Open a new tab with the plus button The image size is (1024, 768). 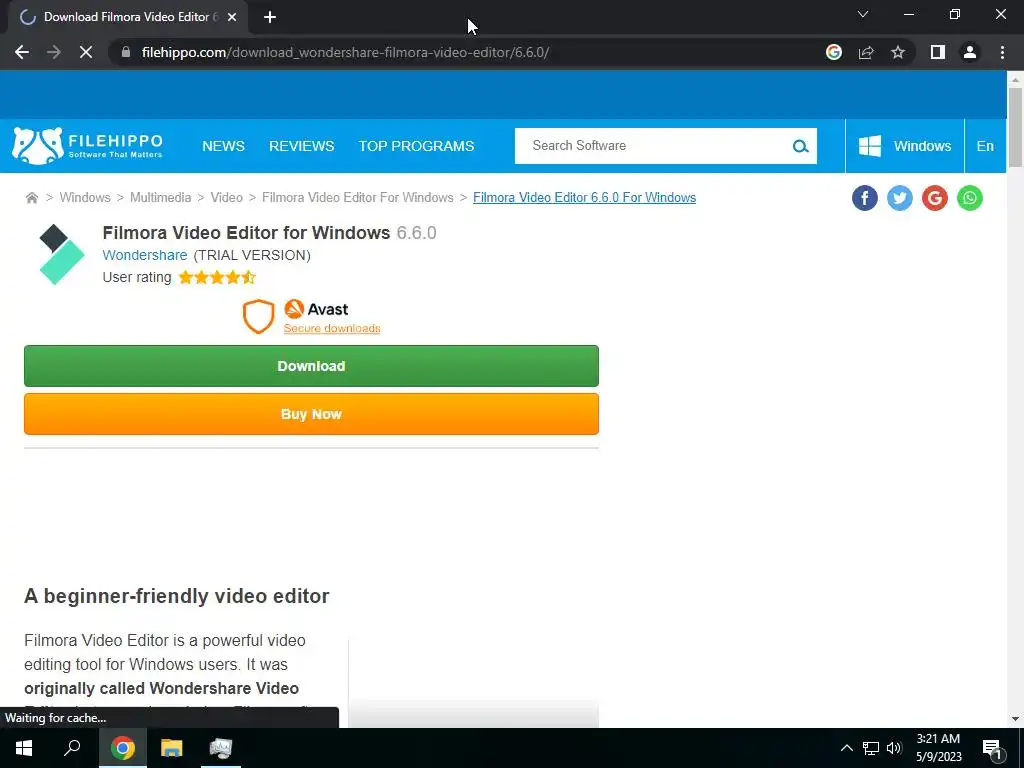click(270, 17)
